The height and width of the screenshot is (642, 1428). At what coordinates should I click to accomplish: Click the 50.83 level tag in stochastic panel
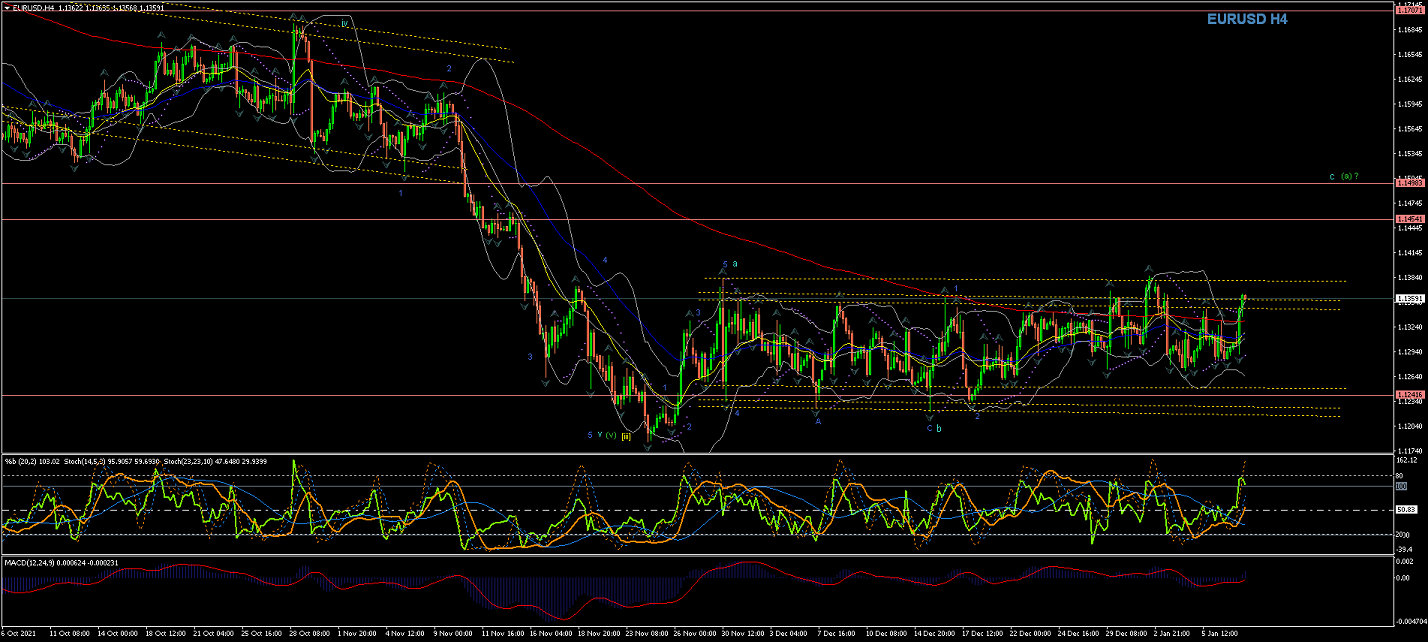(x=1408, y=510)
